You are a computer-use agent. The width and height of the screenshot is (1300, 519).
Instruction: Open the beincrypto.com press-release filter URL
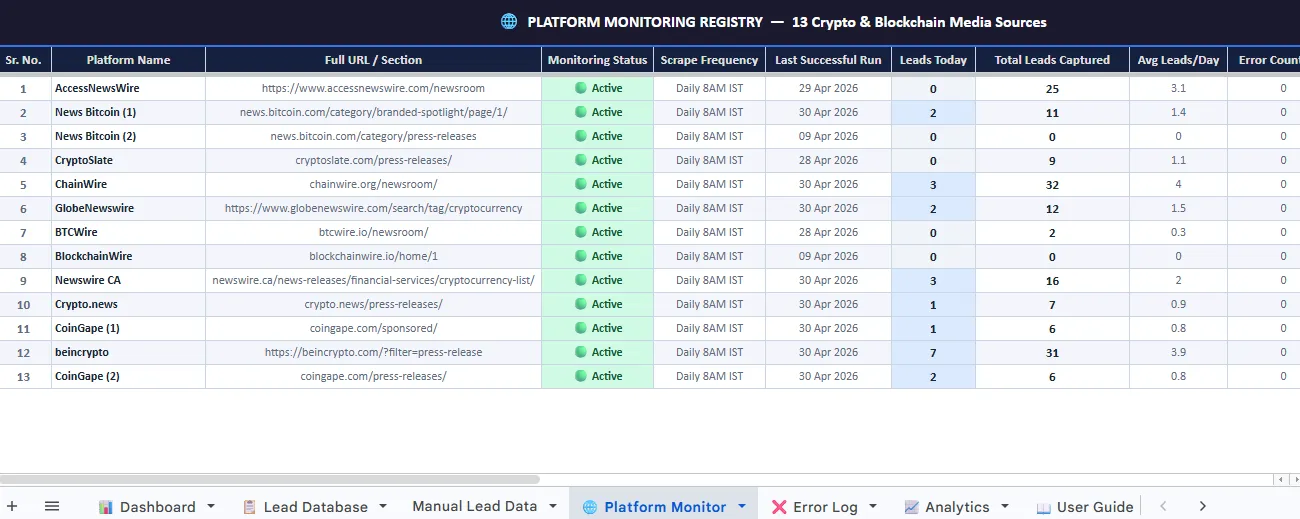click(373, 352)
